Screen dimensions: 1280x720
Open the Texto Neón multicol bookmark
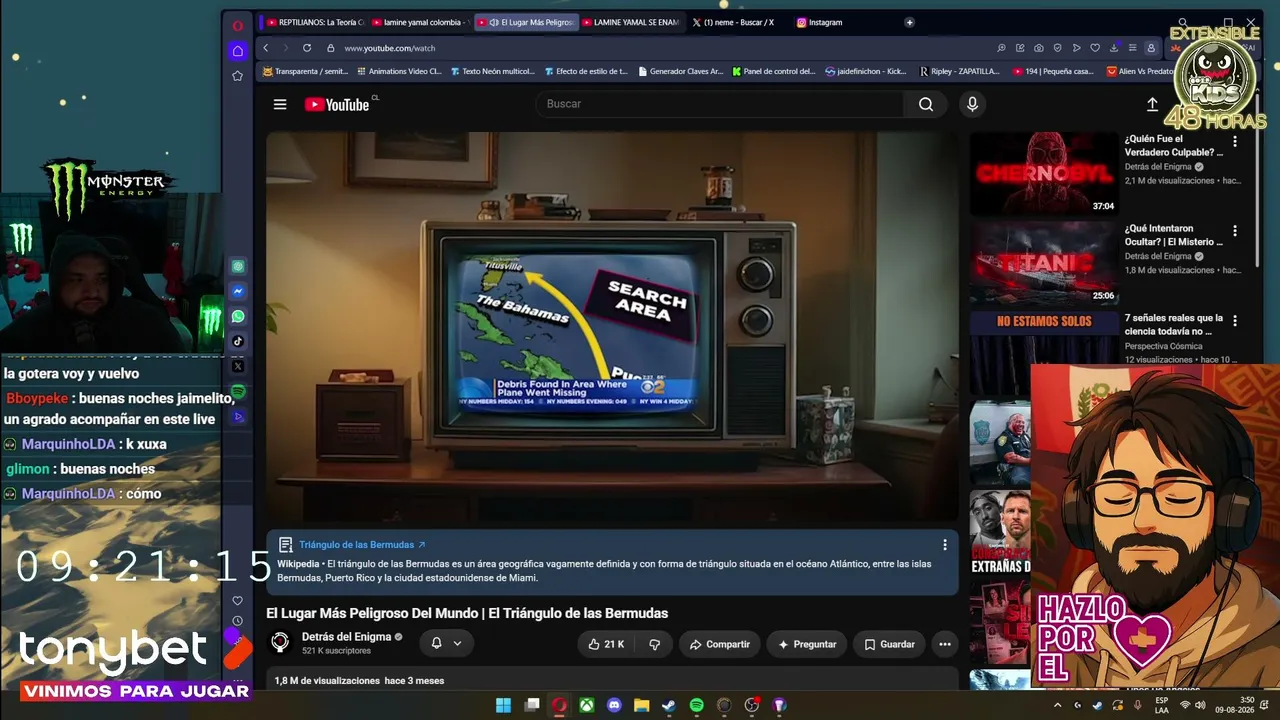[493, 71]
